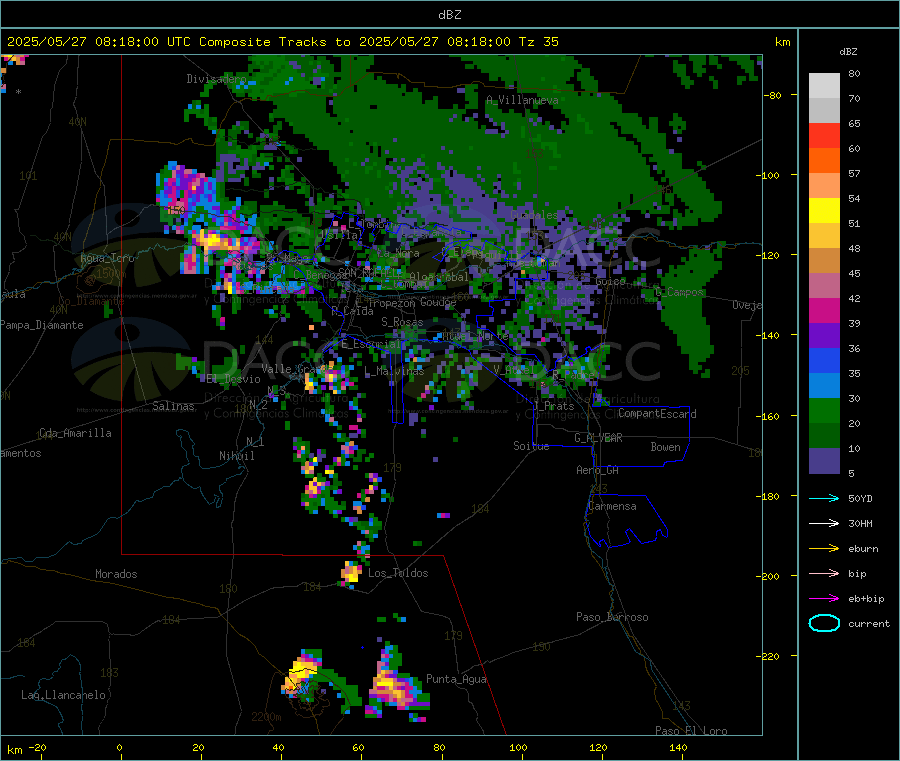Click the 'El_Desvio' place label
This screenshot has width=900, height=761.
(233, 379)
